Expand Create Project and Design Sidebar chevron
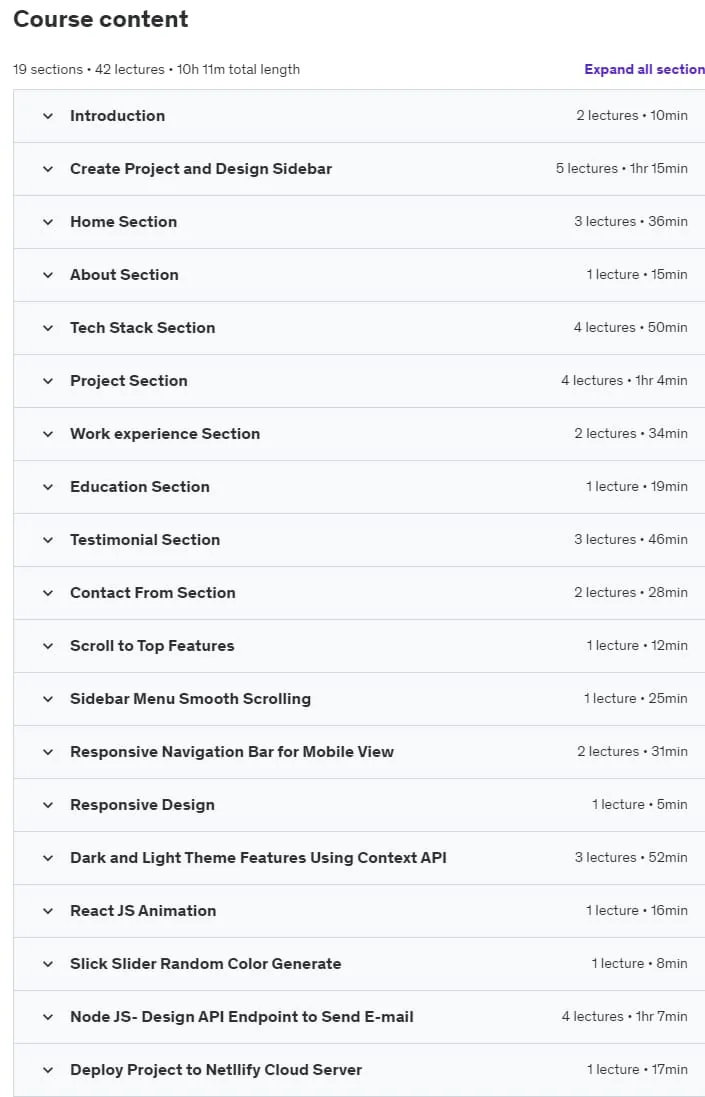This screenshot has height=1097, width=705. (x=48, y=169)
